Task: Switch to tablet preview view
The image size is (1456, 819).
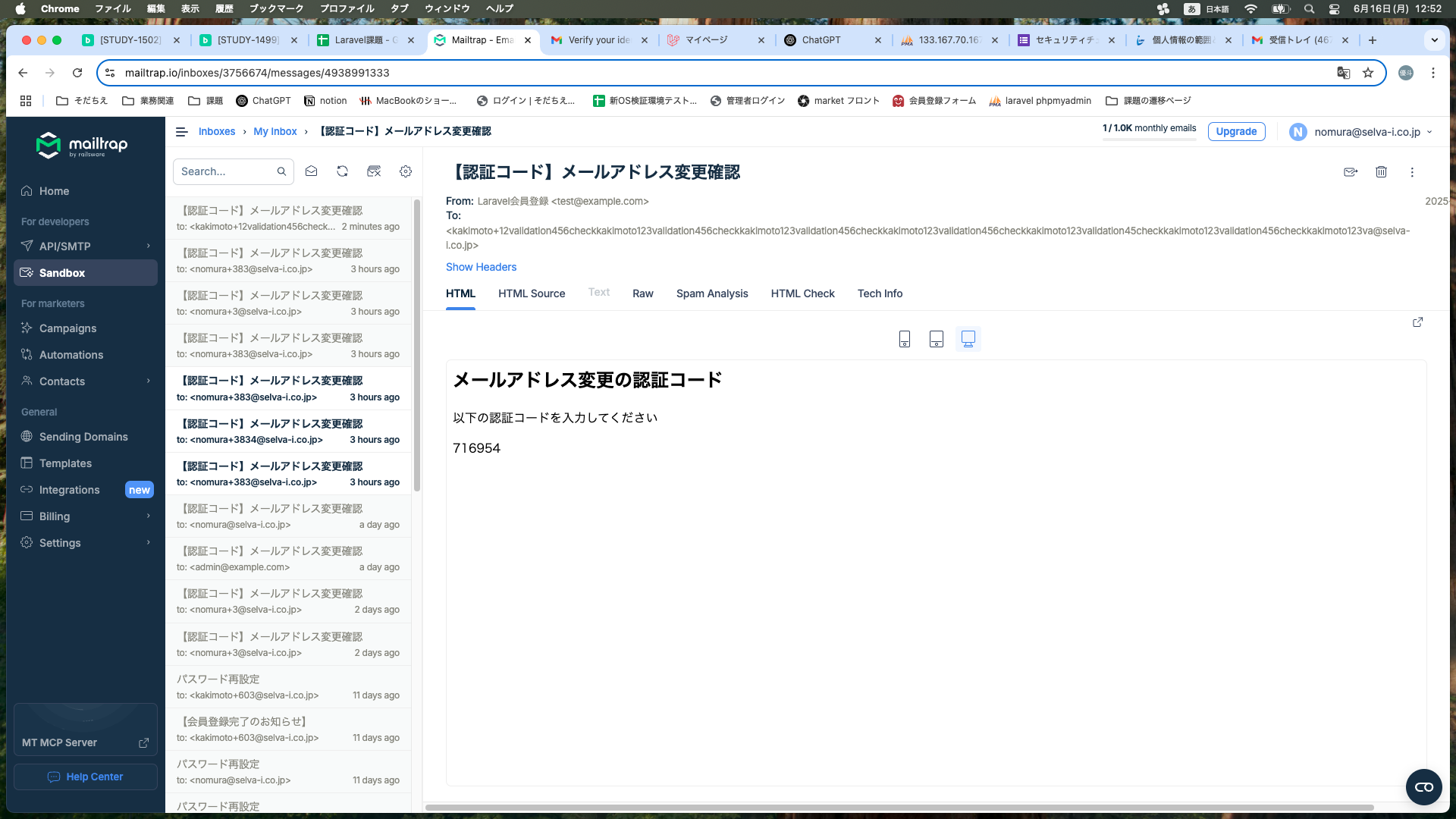Action: pos(936,339)
